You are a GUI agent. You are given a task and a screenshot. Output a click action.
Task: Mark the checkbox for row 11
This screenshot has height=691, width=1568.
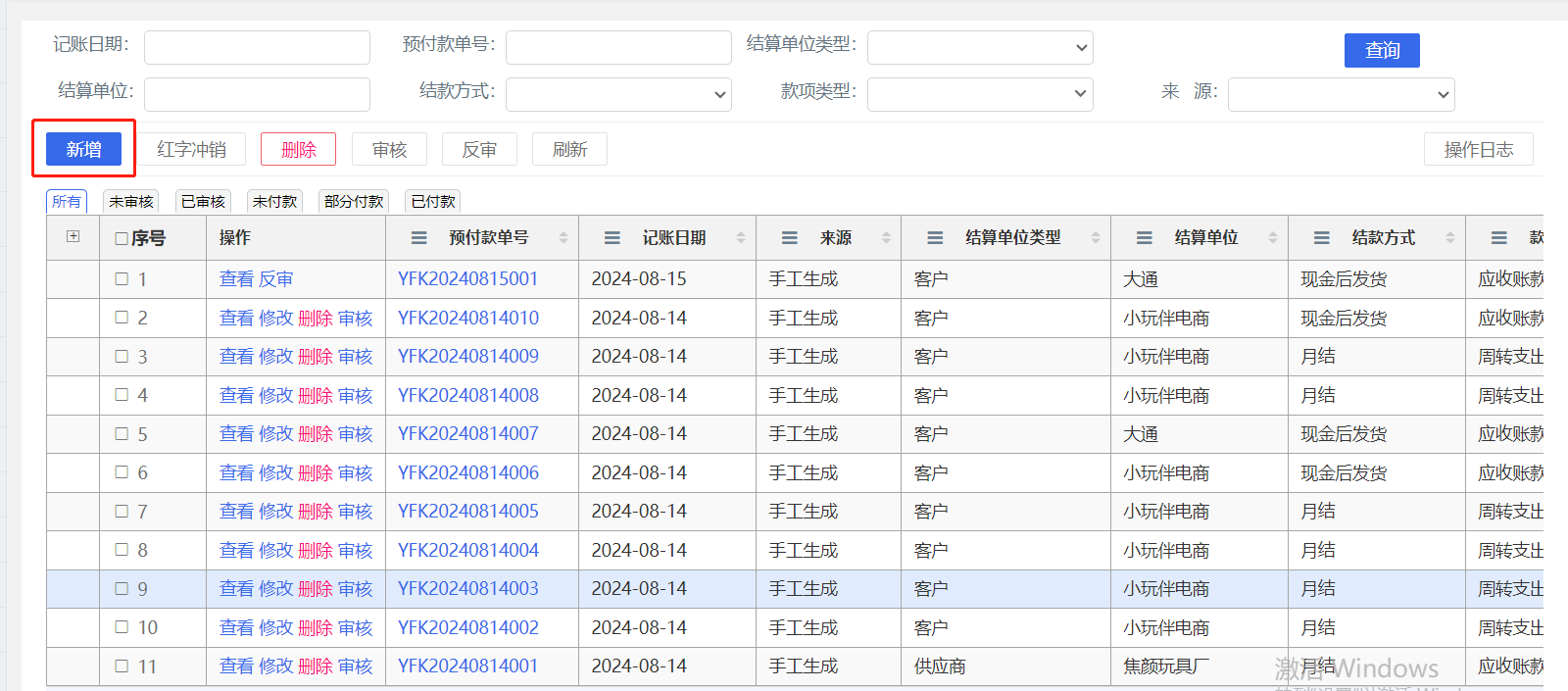tap(122, 666)
